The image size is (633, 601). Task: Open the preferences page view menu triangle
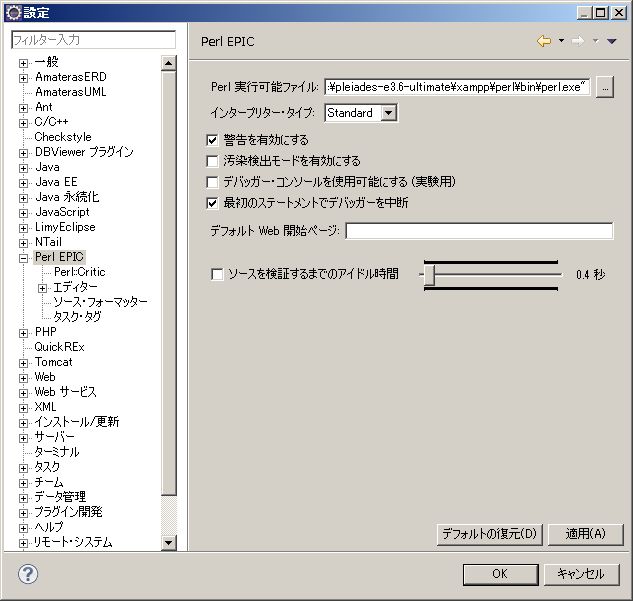[611, 41]
